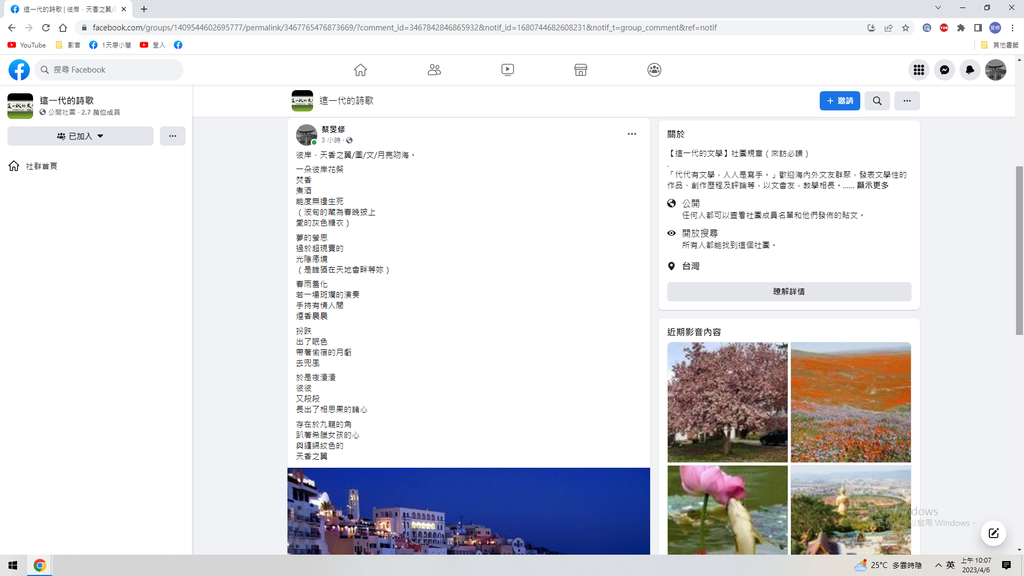Viewport: 1024px width, 576px height.
Task: Open the Watch video icon
Action: (507, 70)
